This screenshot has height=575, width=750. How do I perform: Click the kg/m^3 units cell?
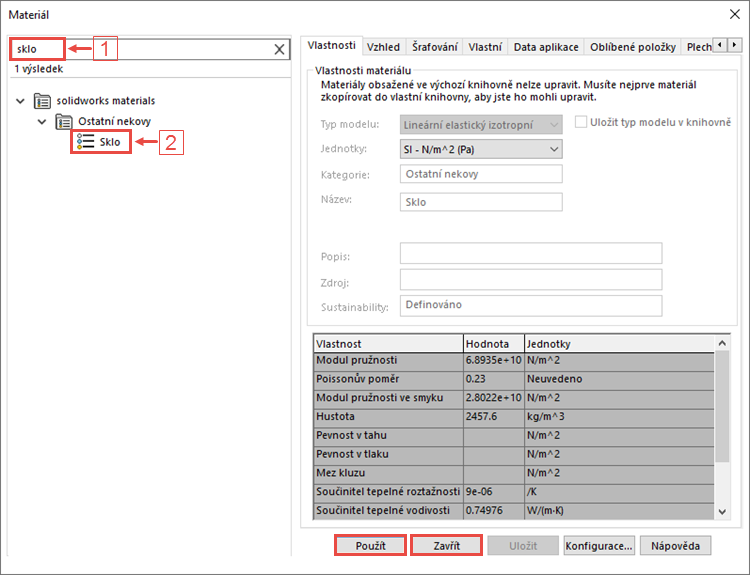pos(619,417)
